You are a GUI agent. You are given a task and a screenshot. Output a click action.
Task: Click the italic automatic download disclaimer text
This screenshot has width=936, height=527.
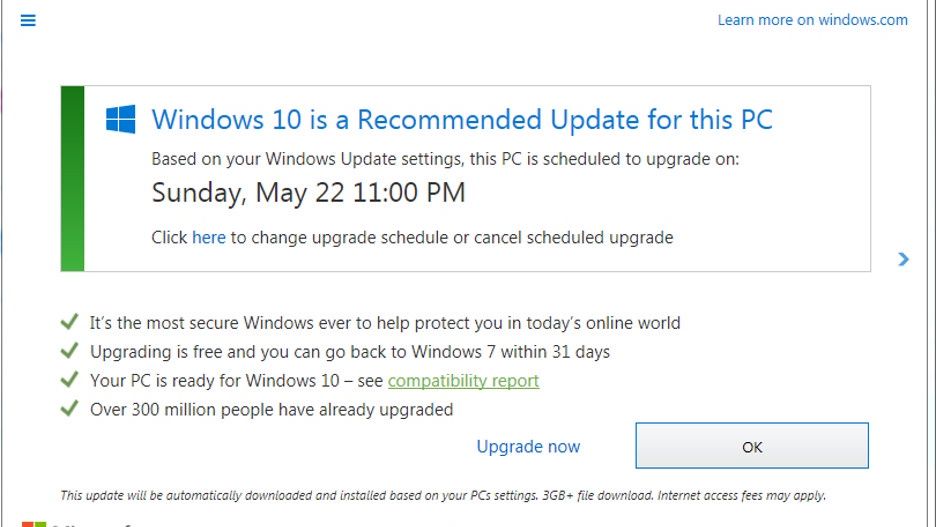click(443, 495)
